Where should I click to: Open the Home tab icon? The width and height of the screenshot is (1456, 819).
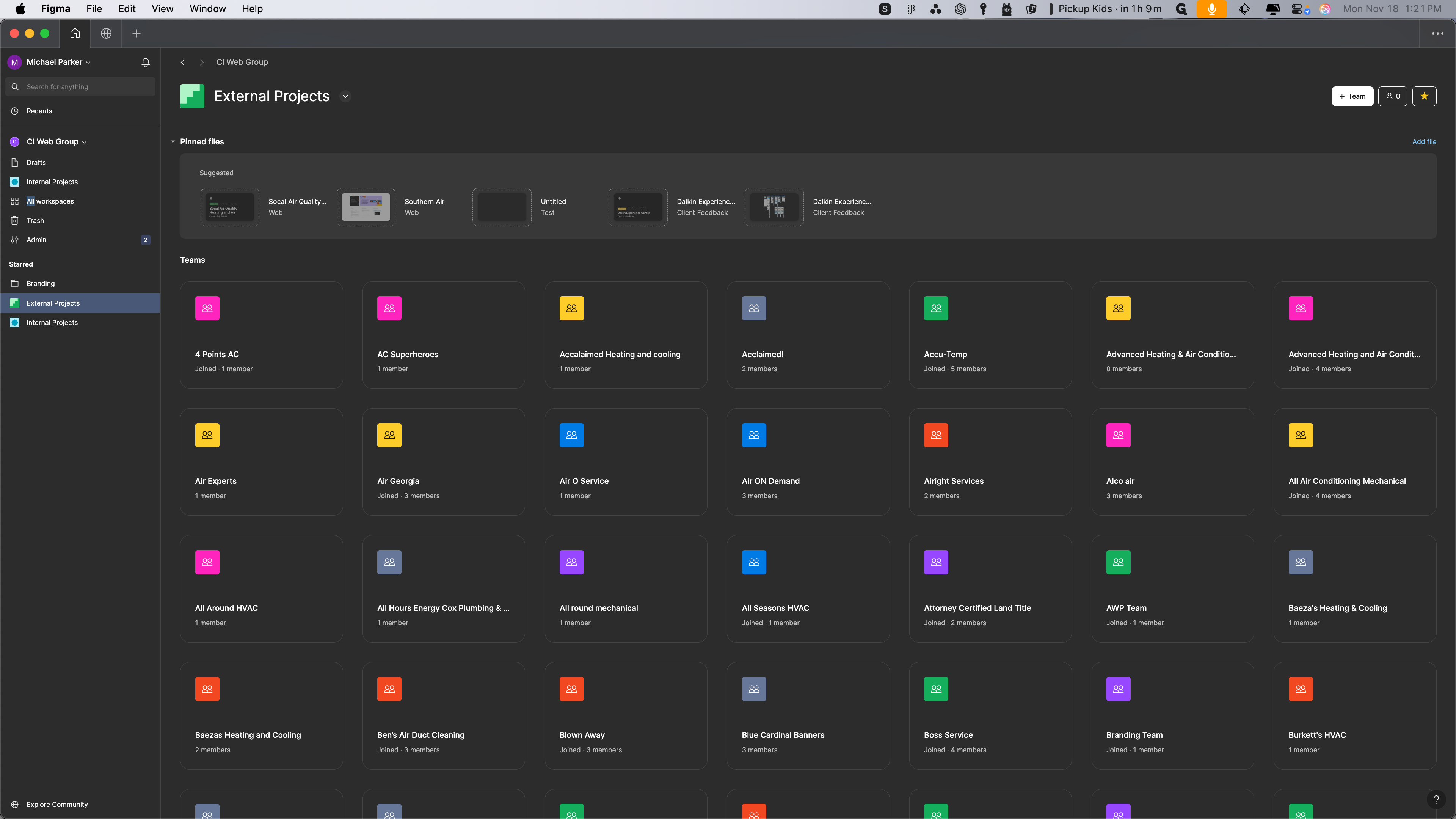(75, 33)
